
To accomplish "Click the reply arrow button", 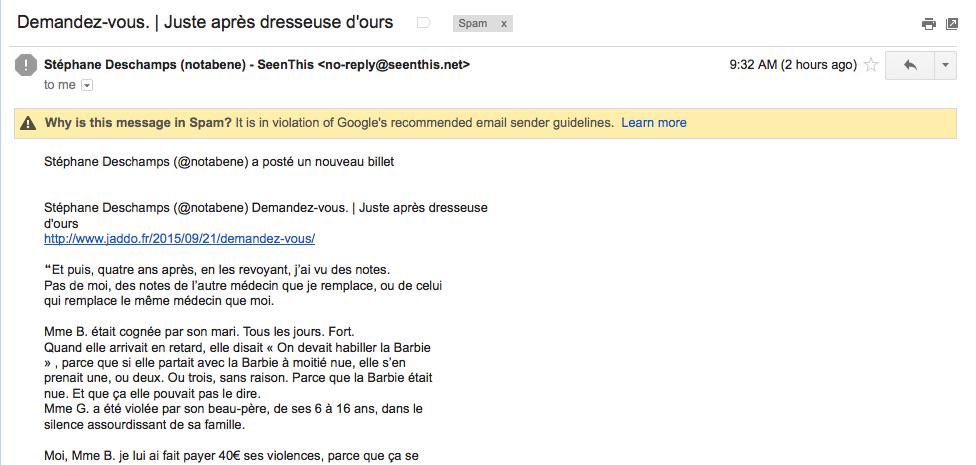I will point(910,65).
